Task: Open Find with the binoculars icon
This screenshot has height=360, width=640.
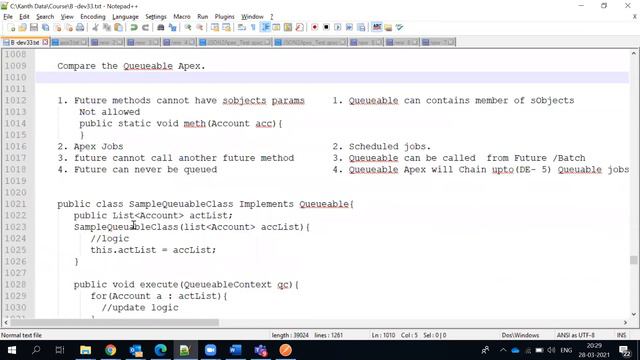Action: click(160, 27)
